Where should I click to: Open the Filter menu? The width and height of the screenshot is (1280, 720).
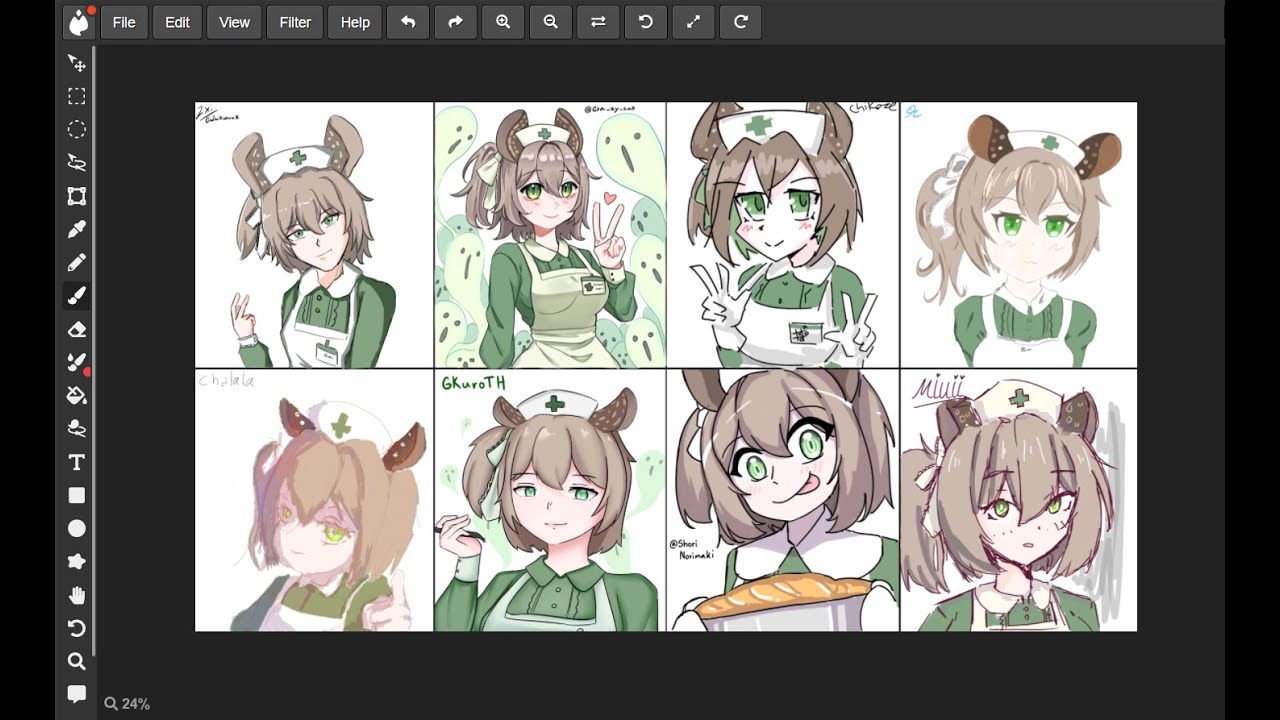pyautogui.click(x=295, y=22)
